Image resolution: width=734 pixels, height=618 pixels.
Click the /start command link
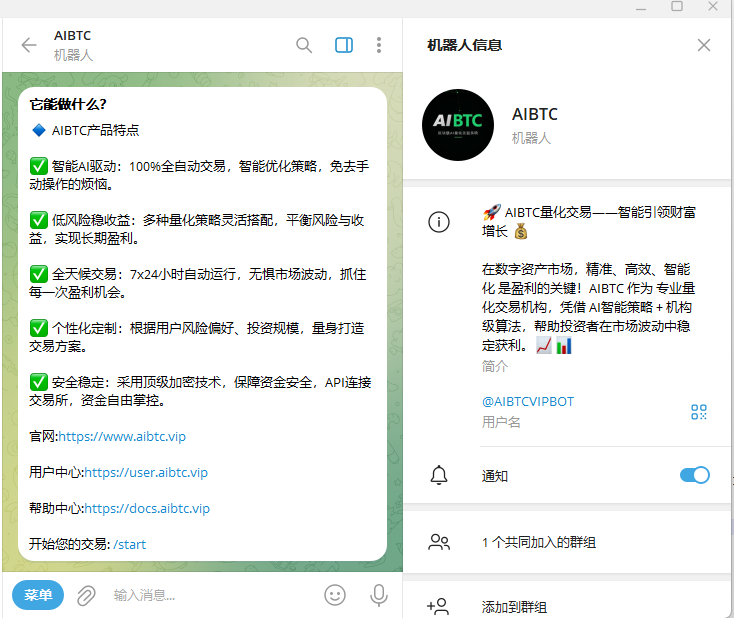130,545
